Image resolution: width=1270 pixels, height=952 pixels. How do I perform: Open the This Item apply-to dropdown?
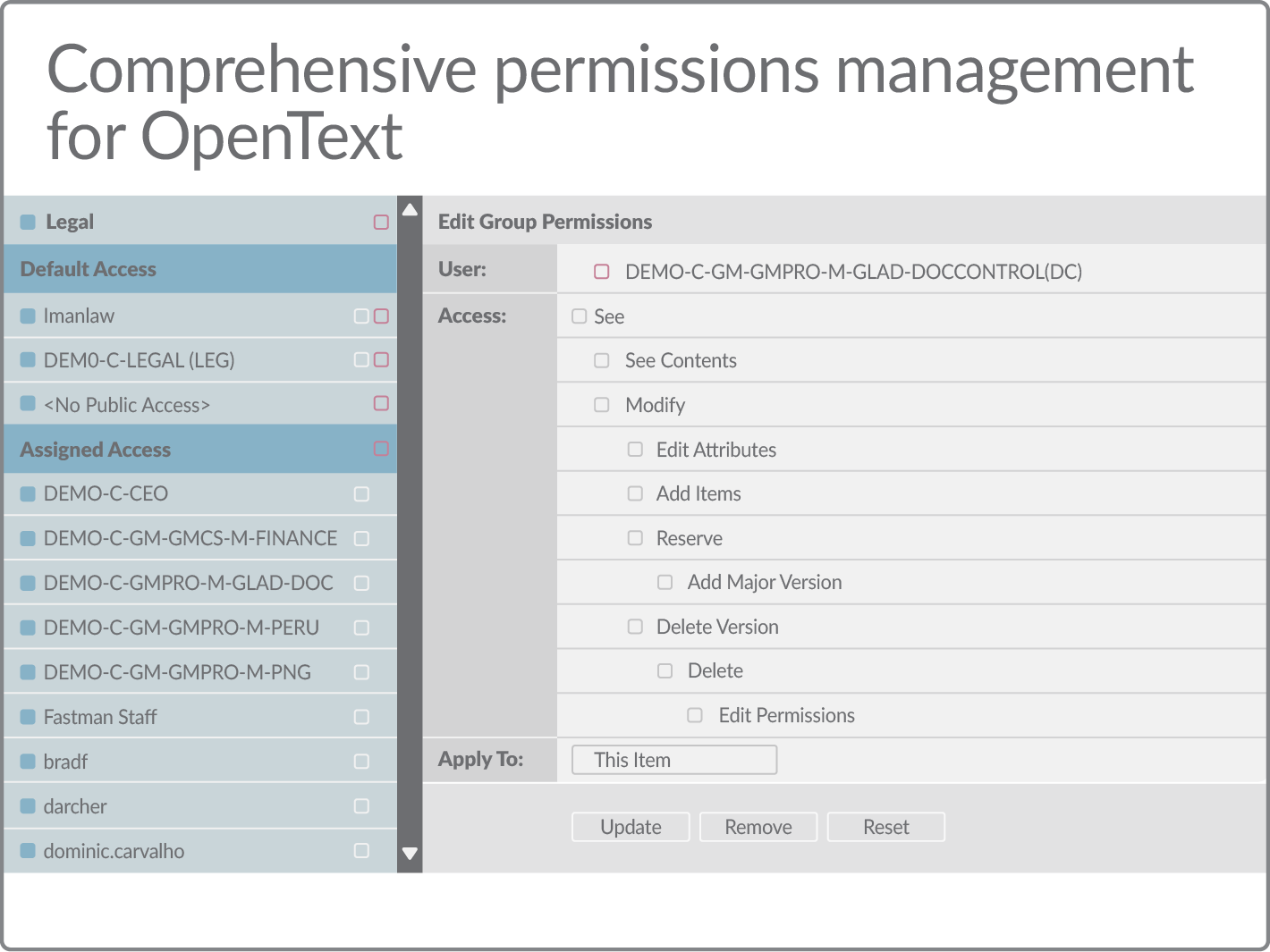pos(673,759)
